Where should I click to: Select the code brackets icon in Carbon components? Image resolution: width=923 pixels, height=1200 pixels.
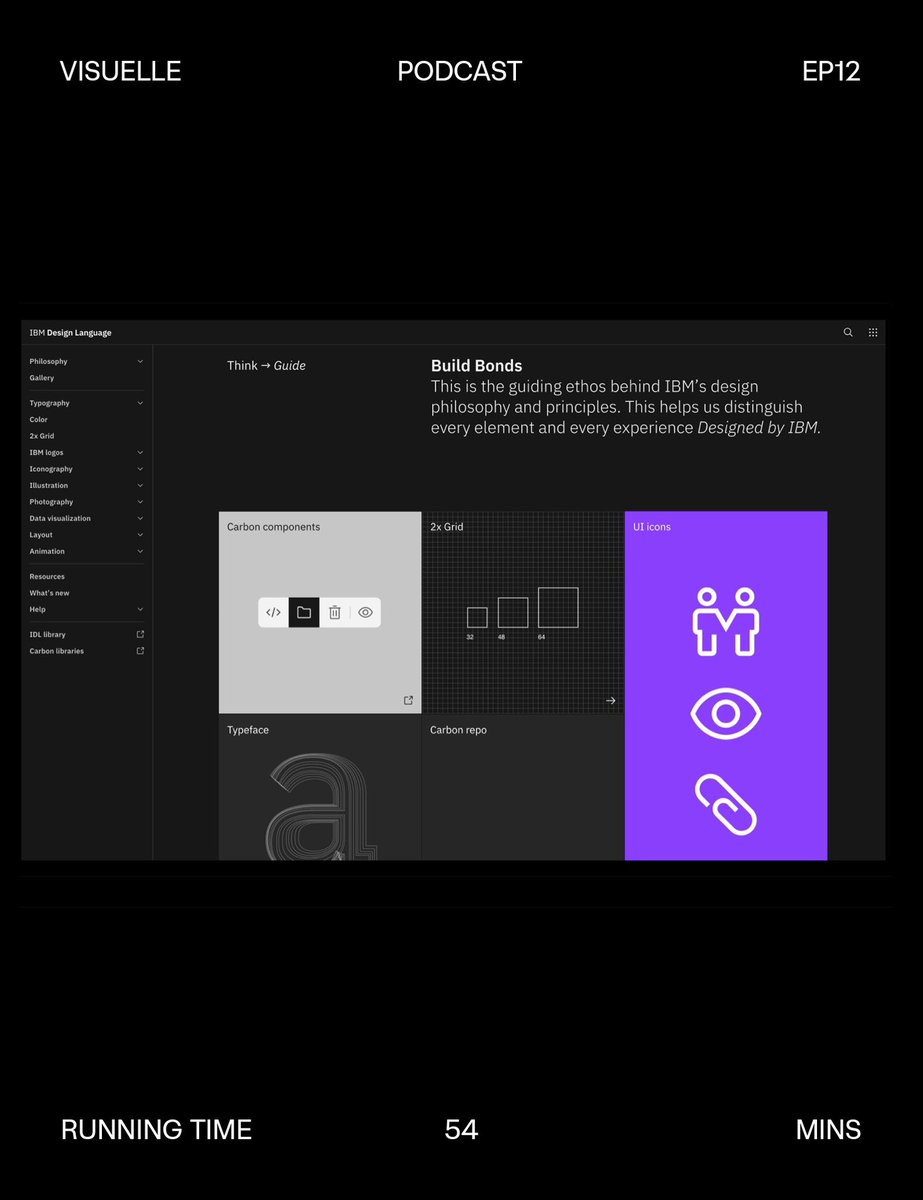point(273,612)
